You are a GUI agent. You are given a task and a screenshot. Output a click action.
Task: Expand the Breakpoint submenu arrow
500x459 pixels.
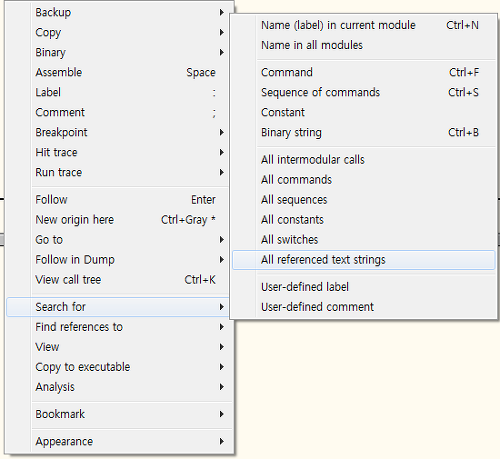pyautogui.click(x=222, y=132)
